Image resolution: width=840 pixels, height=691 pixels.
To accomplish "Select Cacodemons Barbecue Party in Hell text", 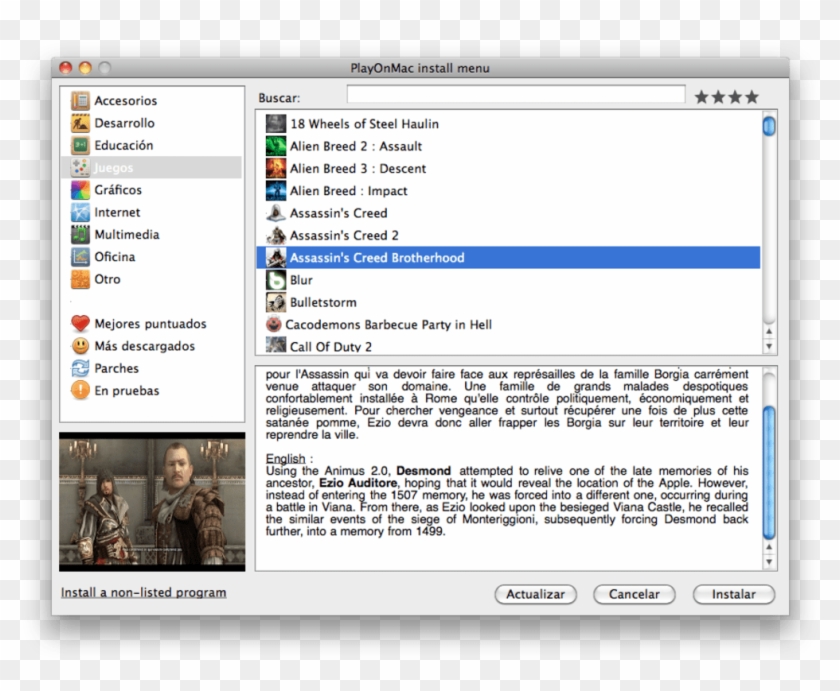I will [x=388, y=325].
